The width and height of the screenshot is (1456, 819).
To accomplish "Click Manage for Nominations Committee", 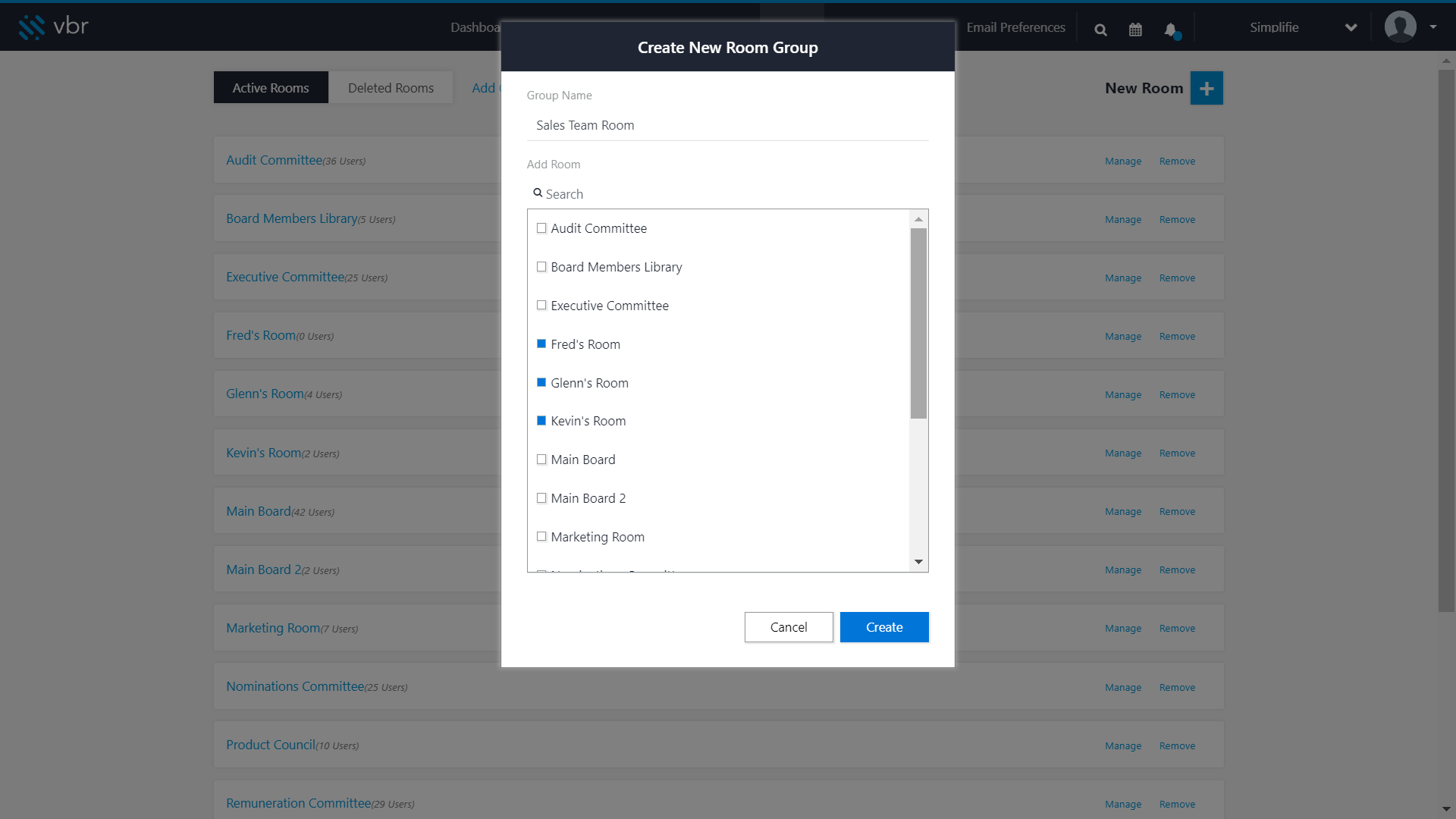I will tap(1123, 688).
